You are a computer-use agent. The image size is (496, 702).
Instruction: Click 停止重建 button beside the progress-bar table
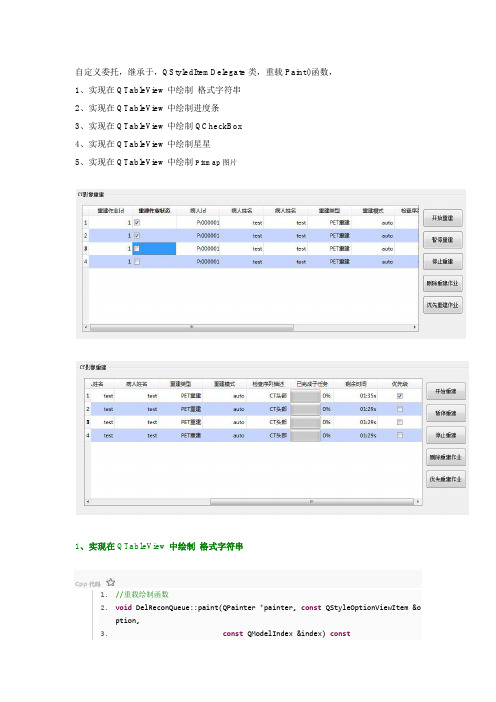coord(446,435)
